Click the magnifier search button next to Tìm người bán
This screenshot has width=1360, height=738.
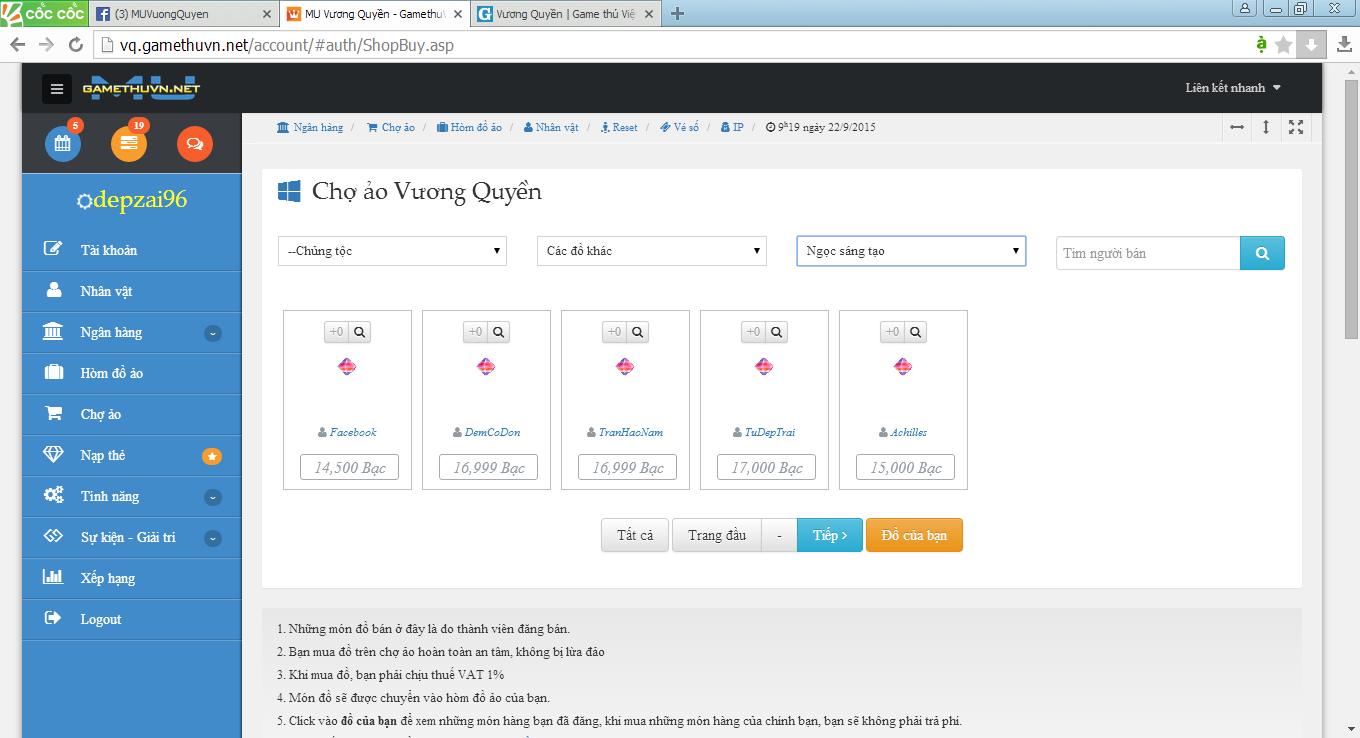1262,253
